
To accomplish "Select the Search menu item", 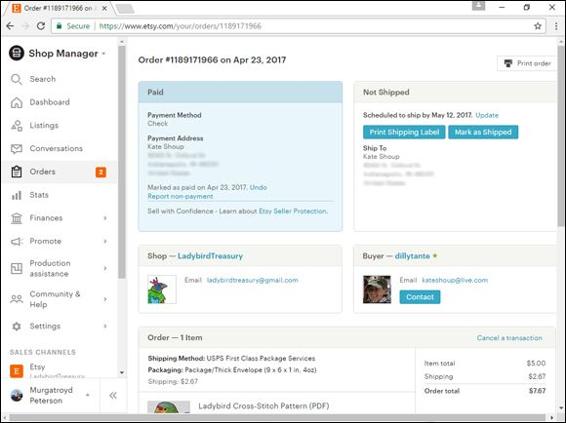I will pyautogui.click(x=60, y=79).
